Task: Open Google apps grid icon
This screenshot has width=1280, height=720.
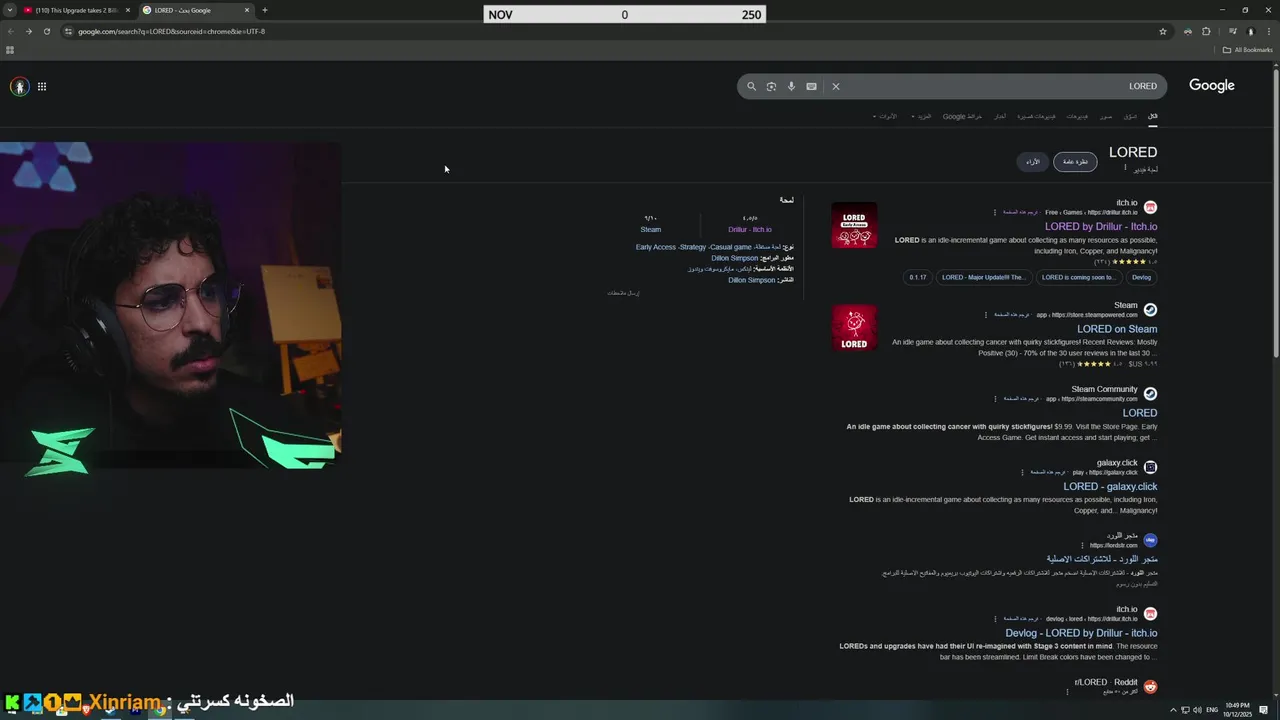Action: click(42, 87)
